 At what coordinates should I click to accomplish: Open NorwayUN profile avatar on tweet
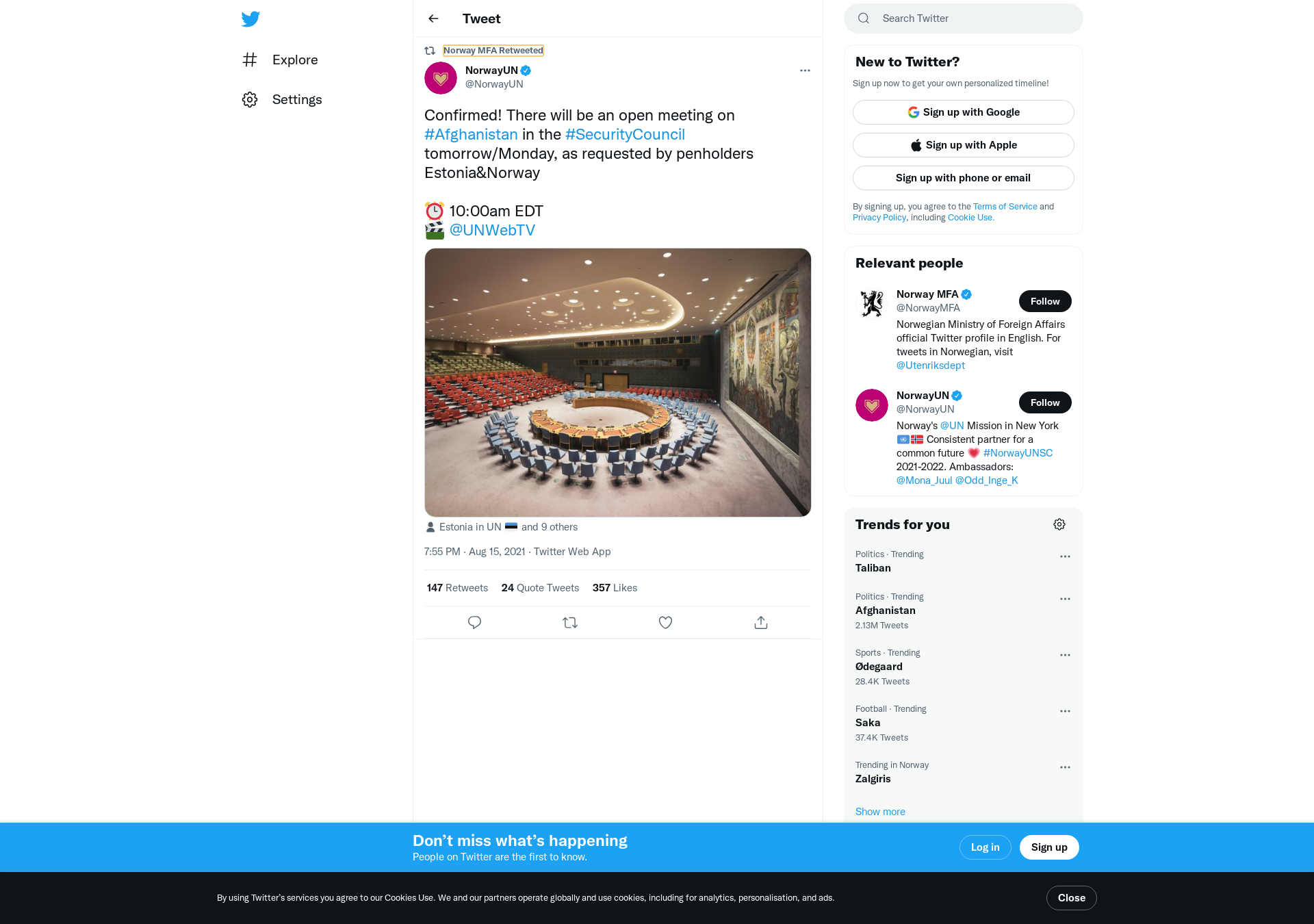441,78
